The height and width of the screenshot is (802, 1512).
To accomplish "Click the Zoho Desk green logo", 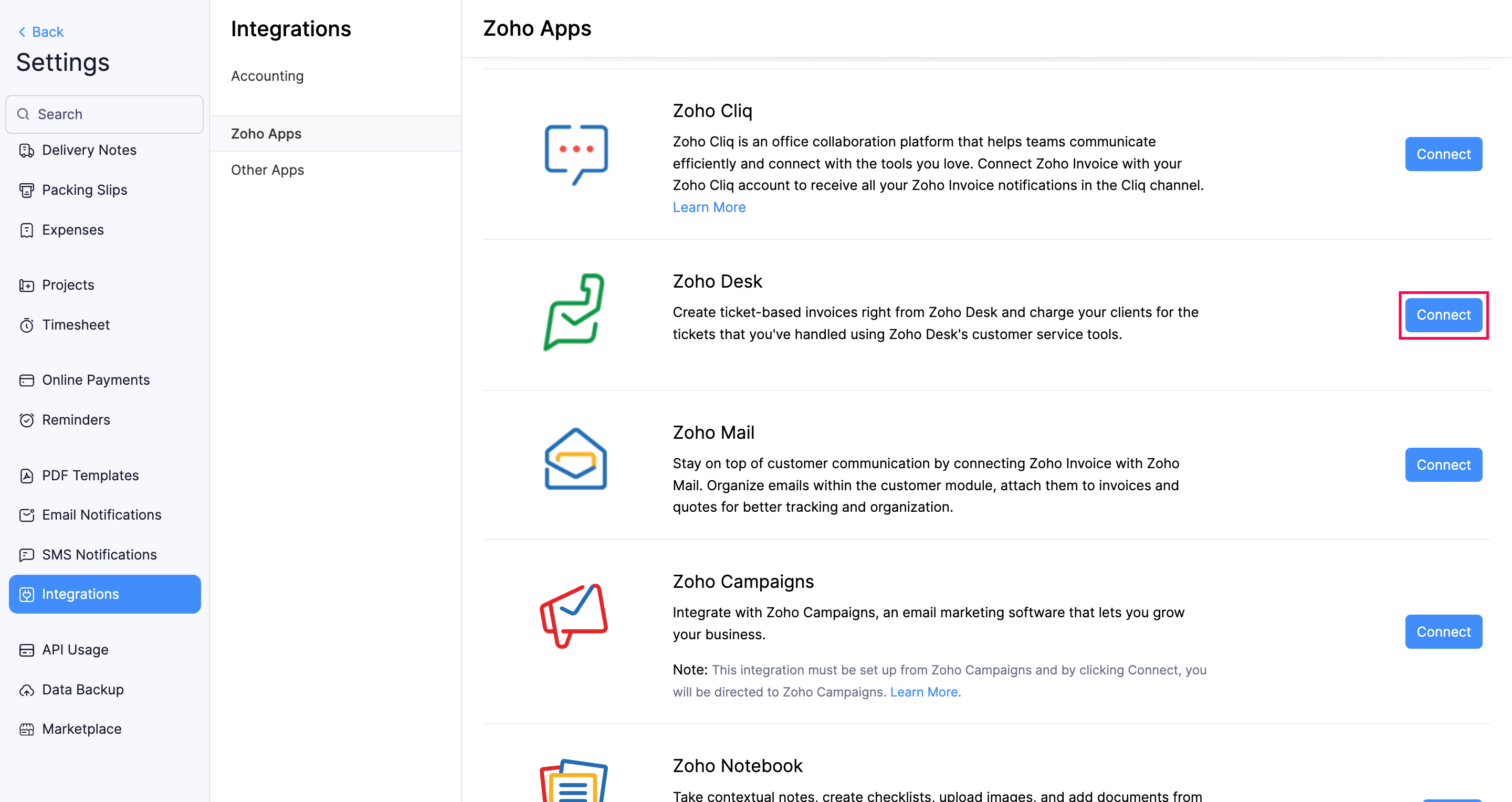I will click(573, 312).
